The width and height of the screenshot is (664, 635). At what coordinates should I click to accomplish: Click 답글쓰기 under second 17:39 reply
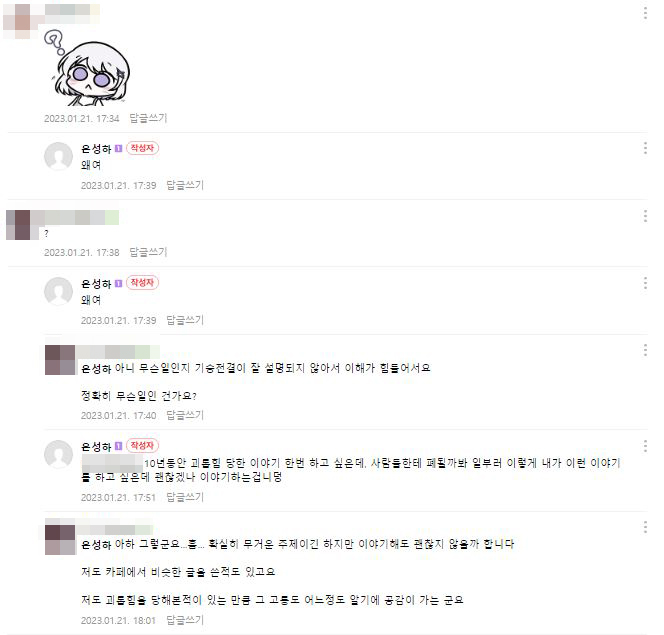[185, 320]
